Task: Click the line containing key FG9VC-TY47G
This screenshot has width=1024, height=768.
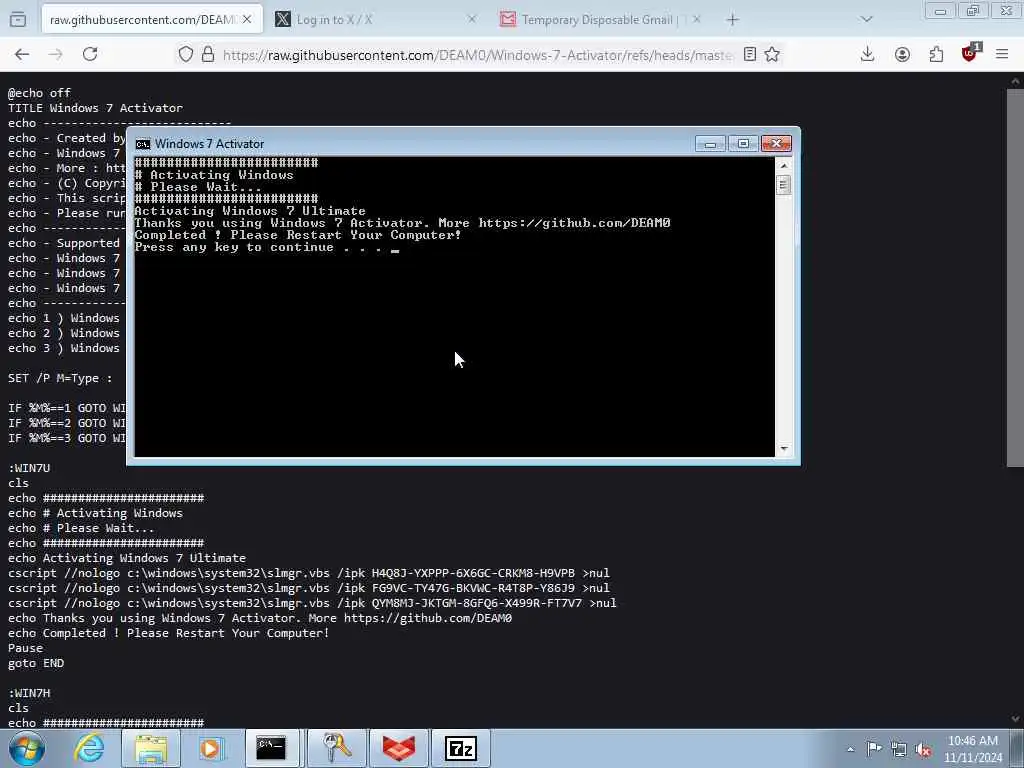Action: [308, 588]
